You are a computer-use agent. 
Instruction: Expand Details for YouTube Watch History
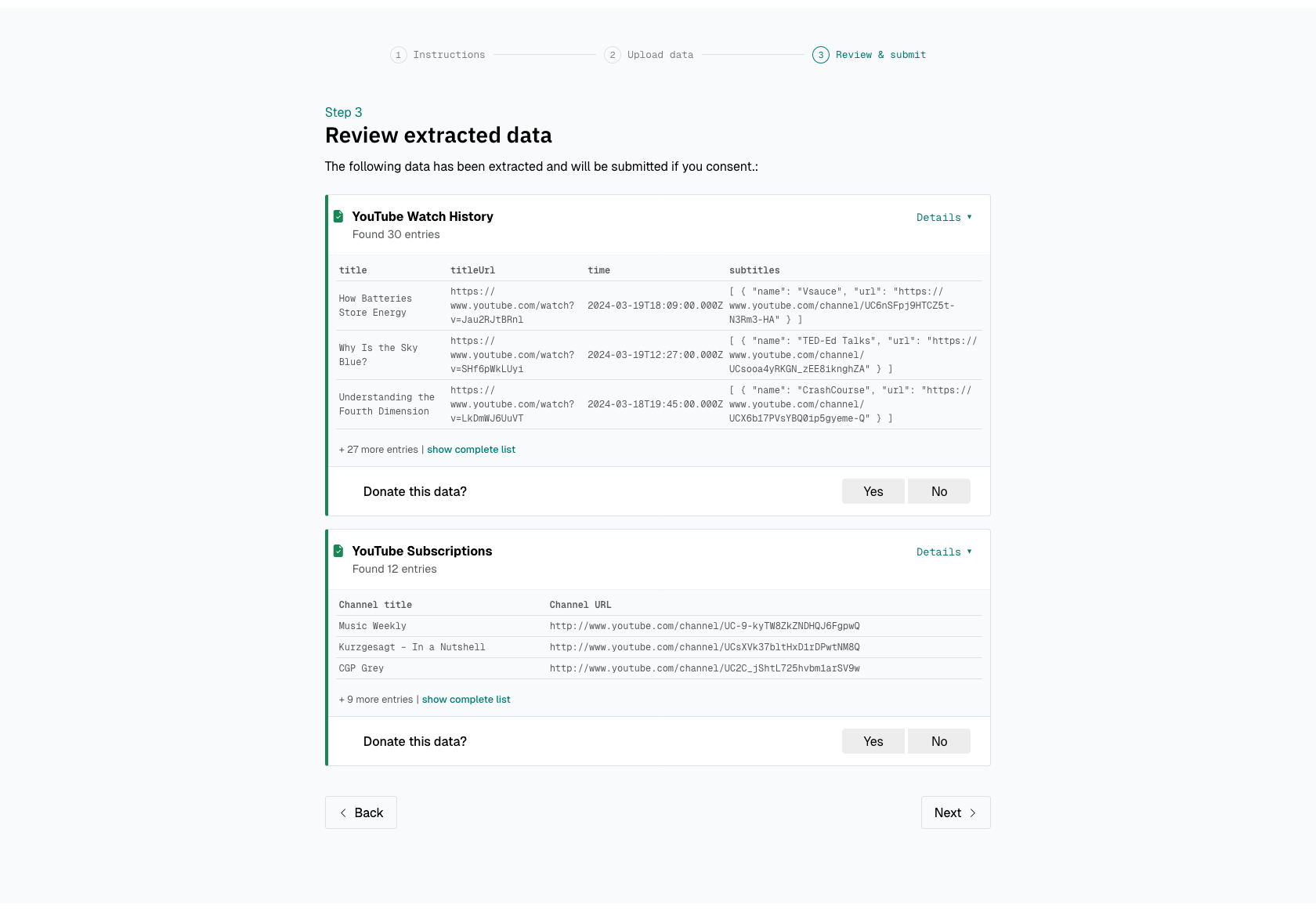(944, 218)
